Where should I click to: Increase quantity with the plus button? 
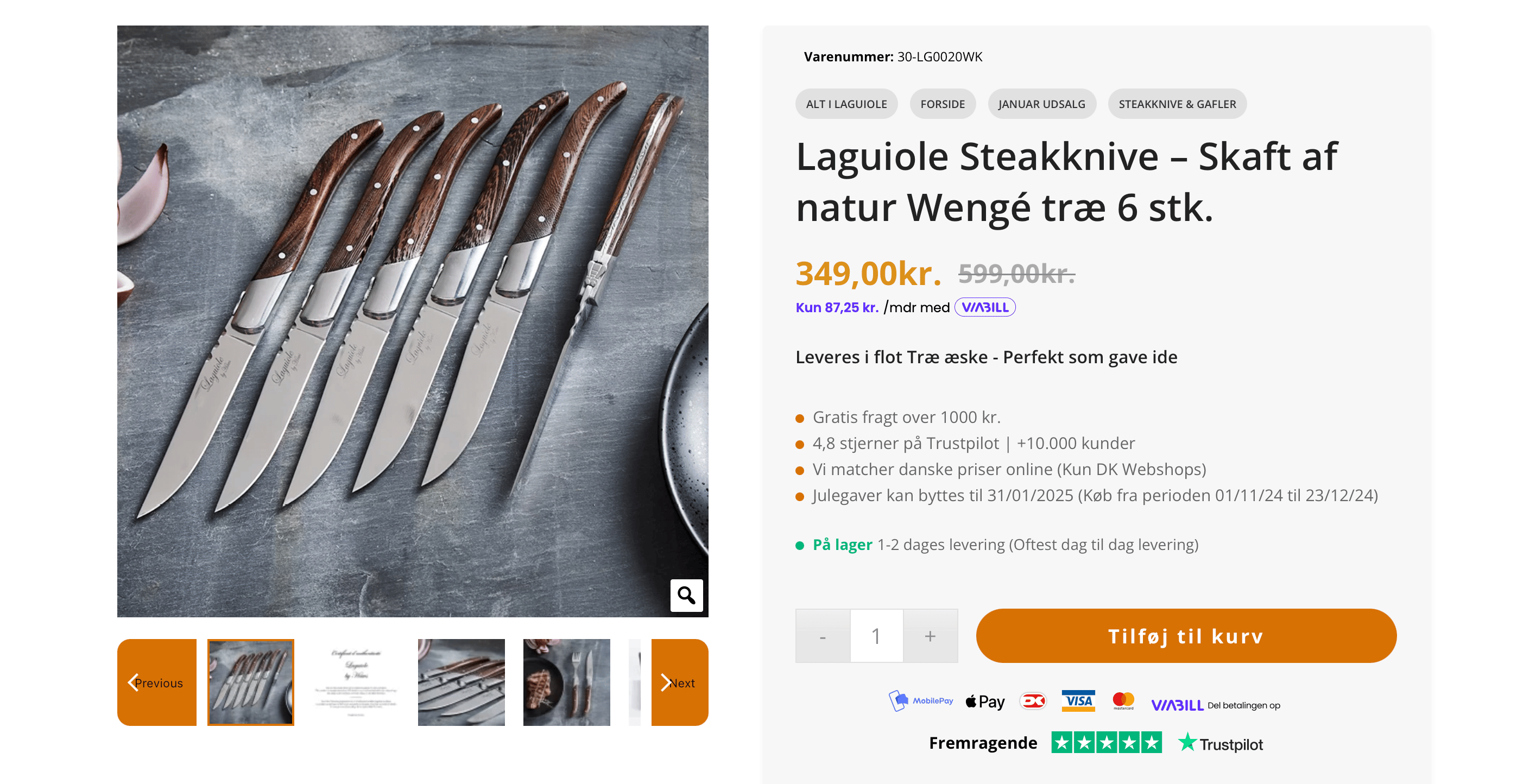click(x=930, y=636)
